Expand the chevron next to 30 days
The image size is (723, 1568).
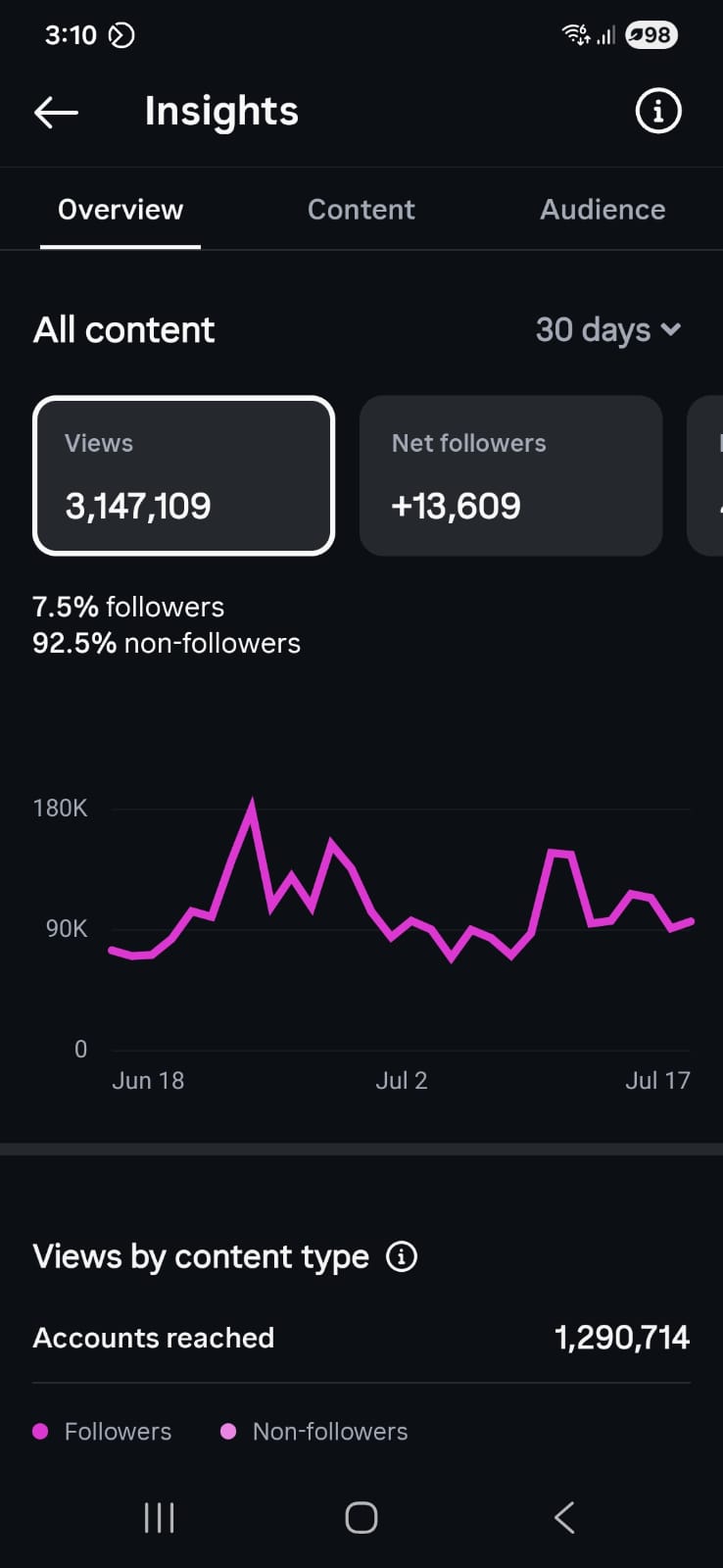(671, 330)
